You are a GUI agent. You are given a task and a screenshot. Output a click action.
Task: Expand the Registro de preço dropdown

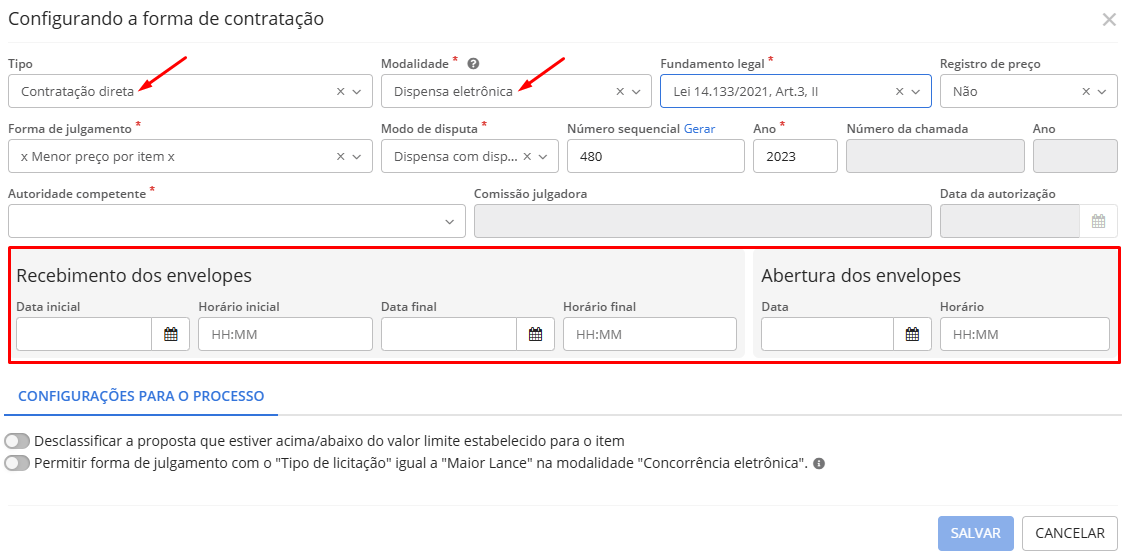(1103, 91)
